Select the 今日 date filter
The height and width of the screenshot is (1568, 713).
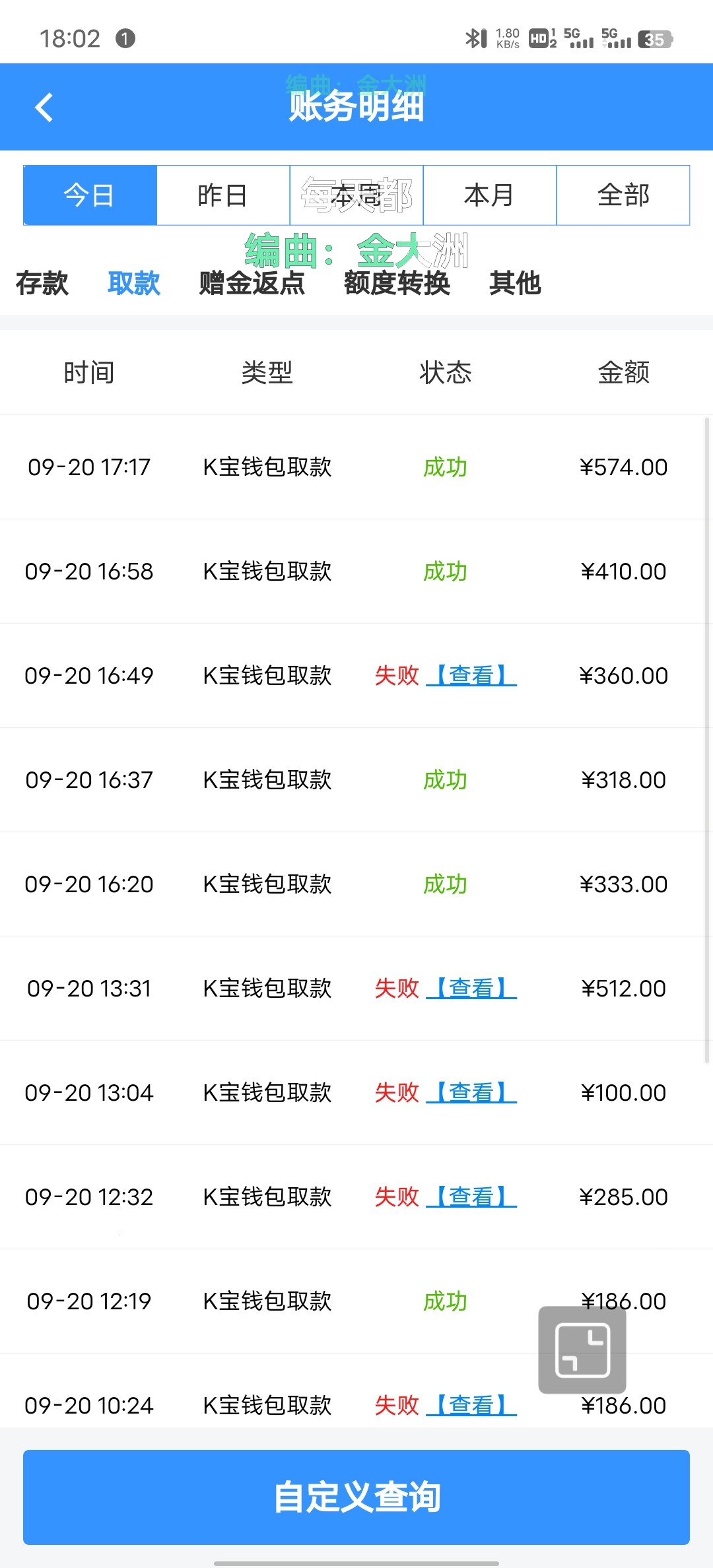[x=90, y=195]
